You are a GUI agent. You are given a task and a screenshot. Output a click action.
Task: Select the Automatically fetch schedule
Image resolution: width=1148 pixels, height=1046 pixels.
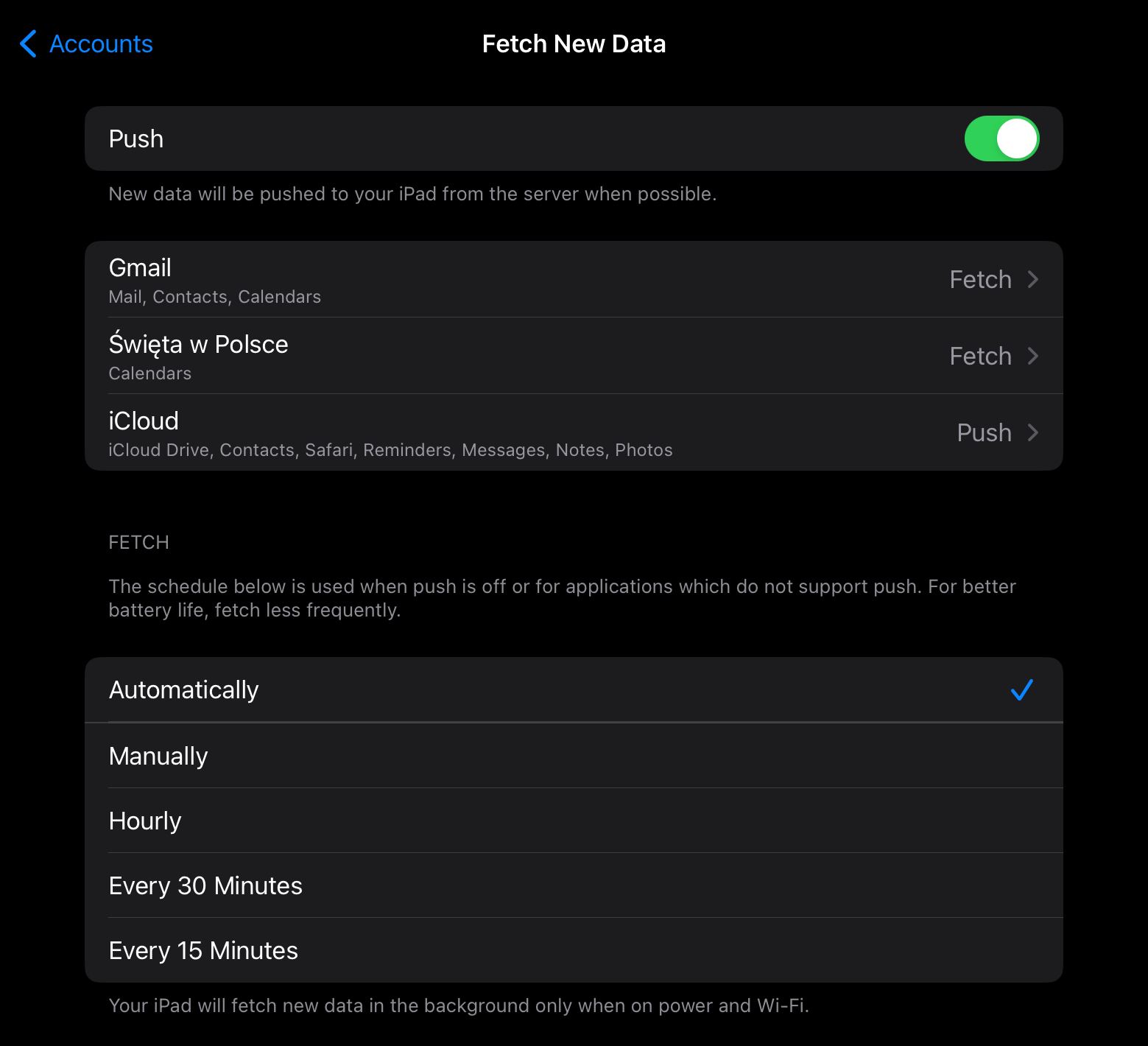[574, 690]
